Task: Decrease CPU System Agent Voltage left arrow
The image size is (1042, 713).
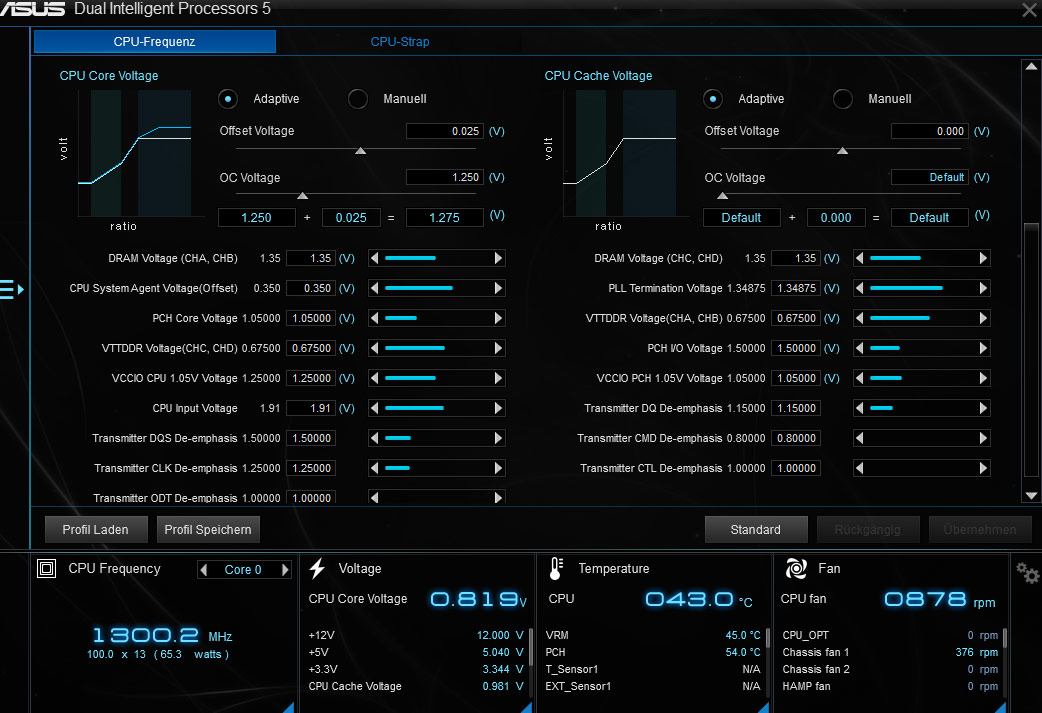Action: point(374,288)
